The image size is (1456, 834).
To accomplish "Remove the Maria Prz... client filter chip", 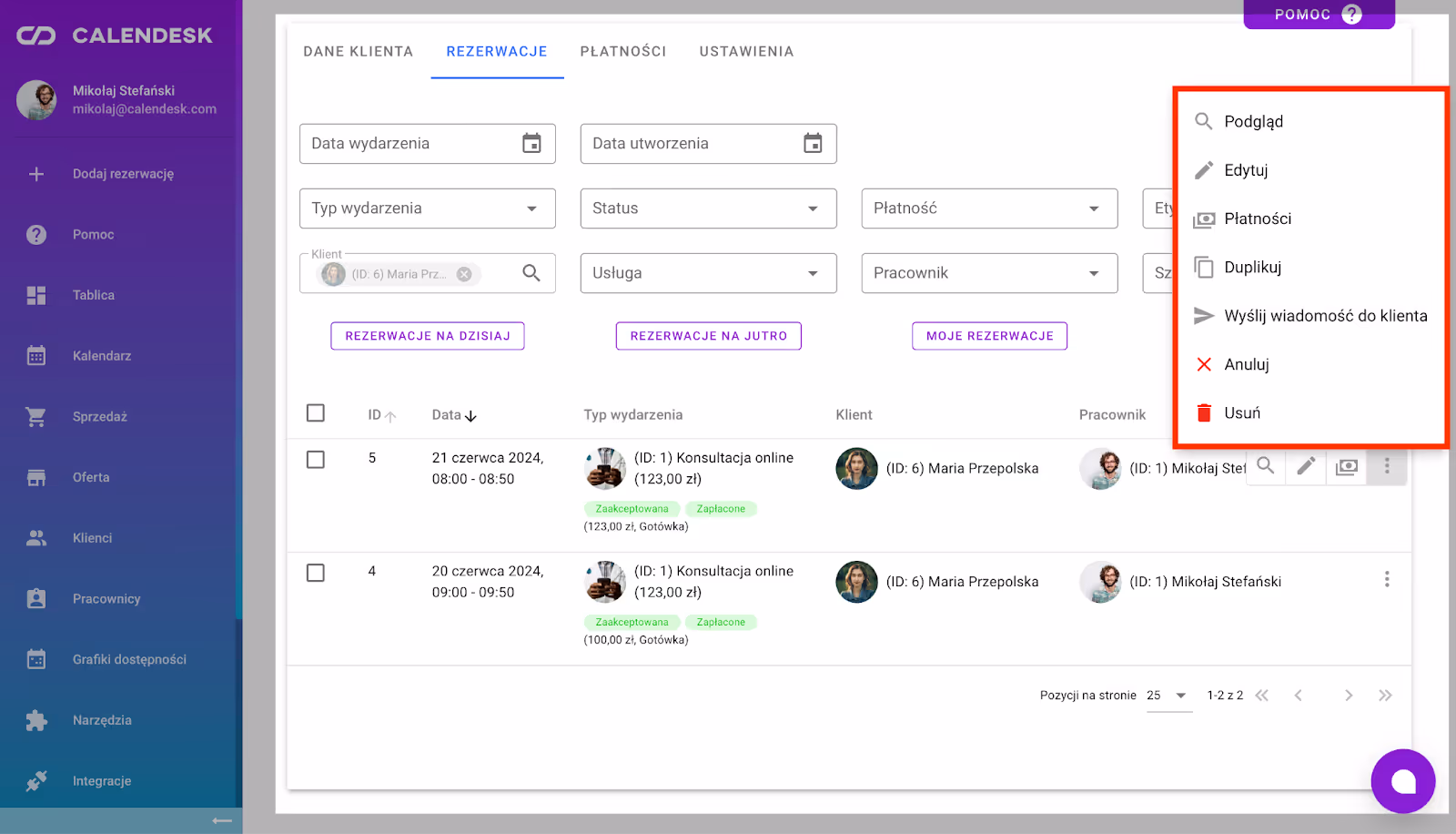I will tap(464, 274).
